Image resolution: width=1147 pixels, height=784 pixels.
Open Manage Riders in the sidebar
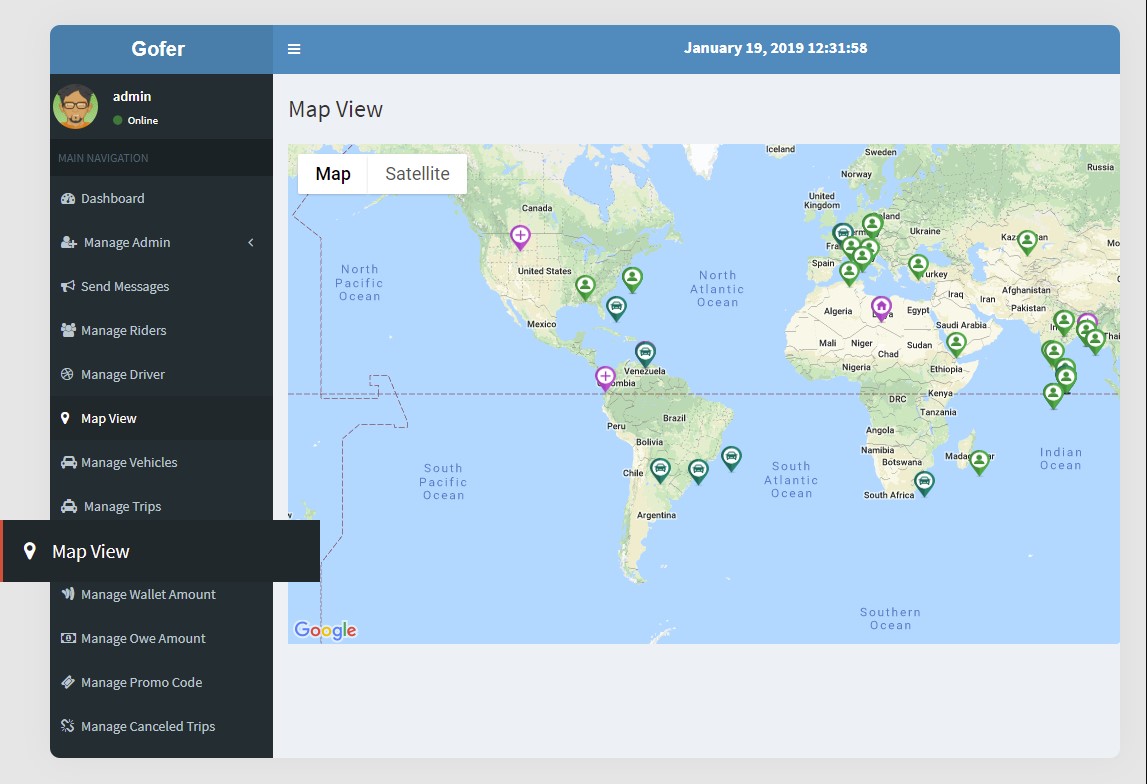click(123, 330)
